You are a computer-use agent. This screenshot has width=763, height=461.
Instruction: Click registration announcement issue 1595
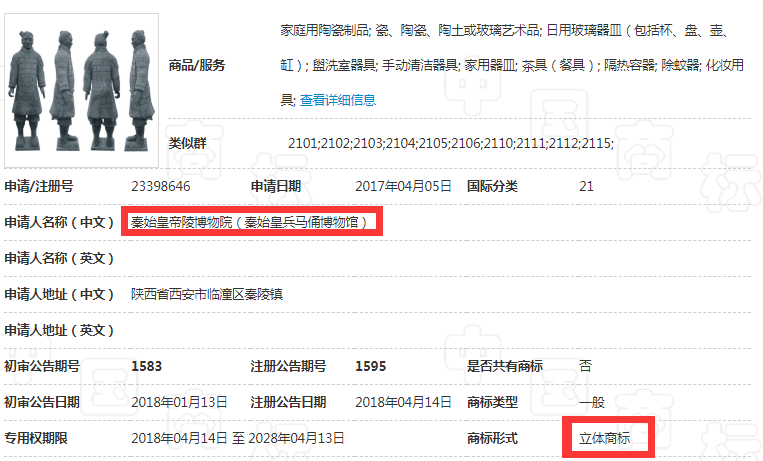click(x=370, y=367)
